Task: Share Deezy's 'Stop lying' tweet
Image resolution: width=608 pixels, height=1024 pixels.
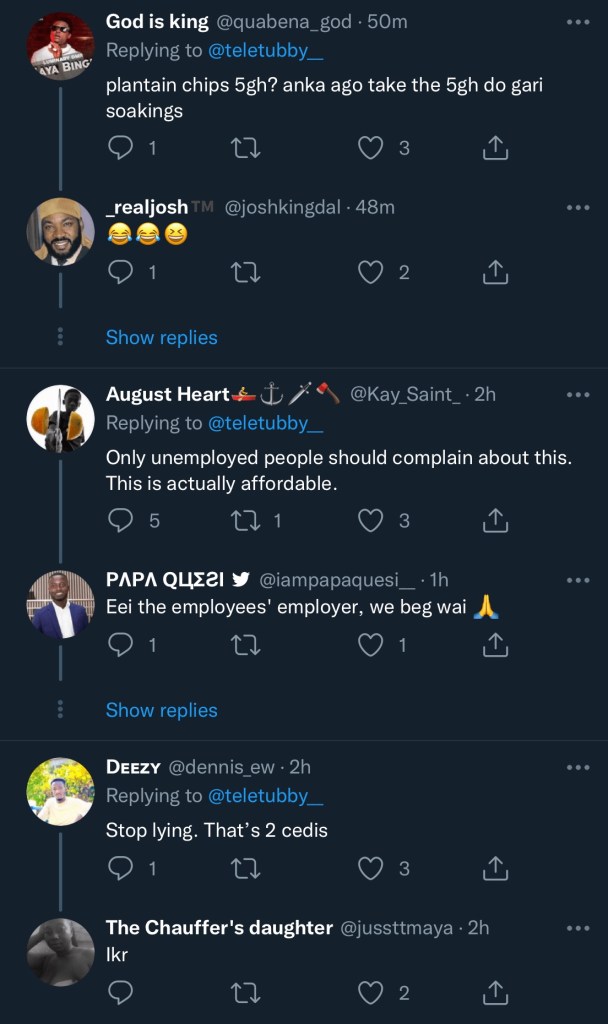Action: [x=495, y=869]
